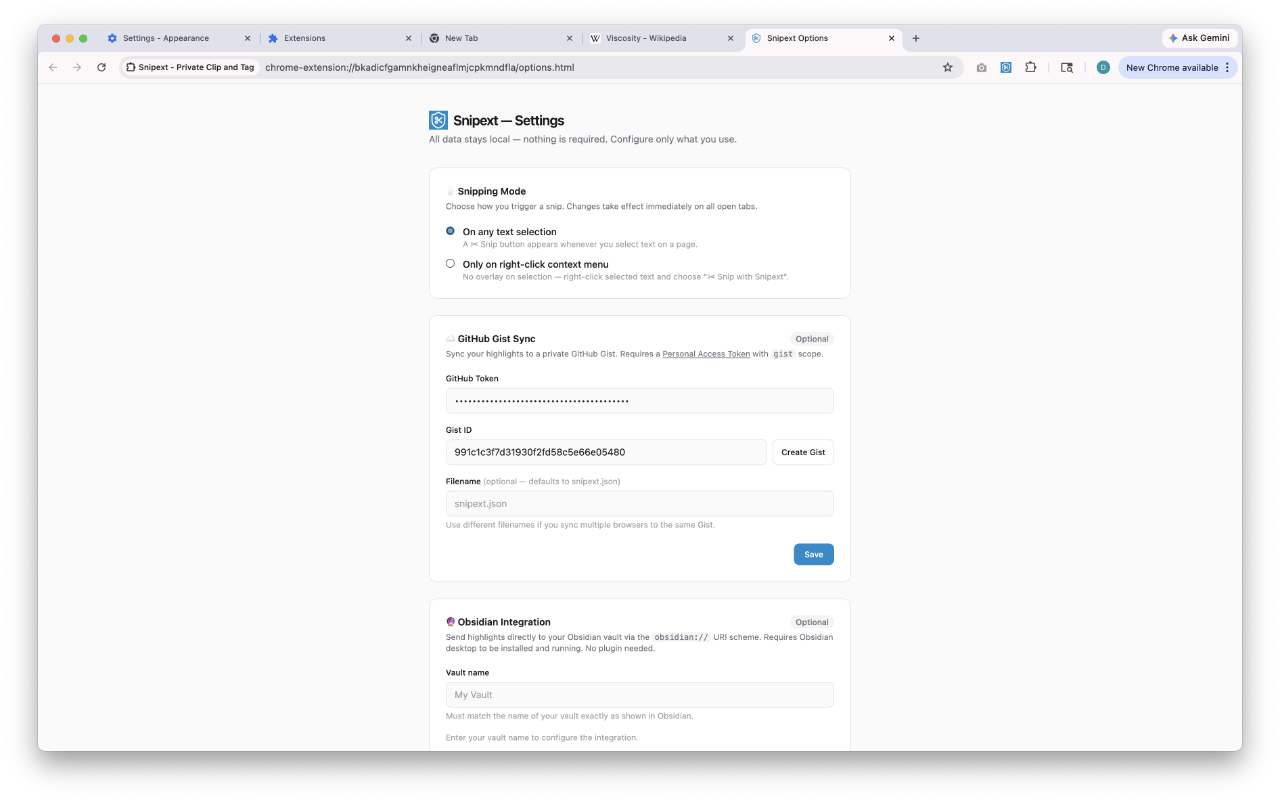
Task: Close the Extensions tab
Action: point(408,38)
